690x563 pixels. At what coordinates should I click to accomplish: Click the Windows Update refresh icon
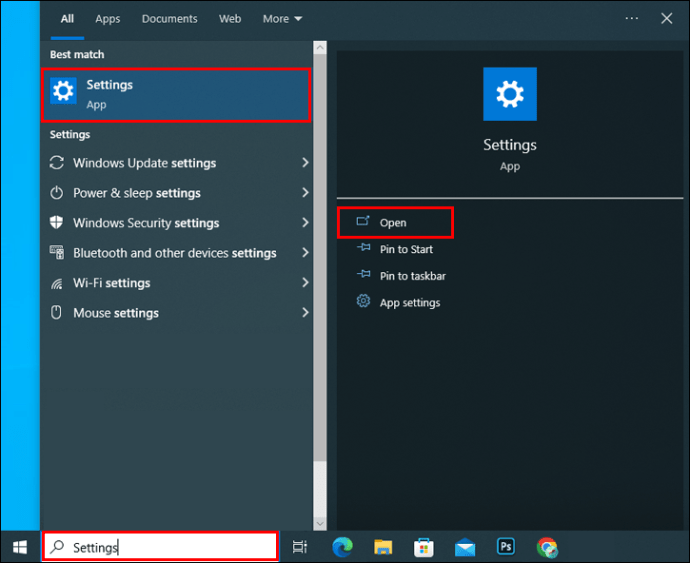tap(57, 162)
